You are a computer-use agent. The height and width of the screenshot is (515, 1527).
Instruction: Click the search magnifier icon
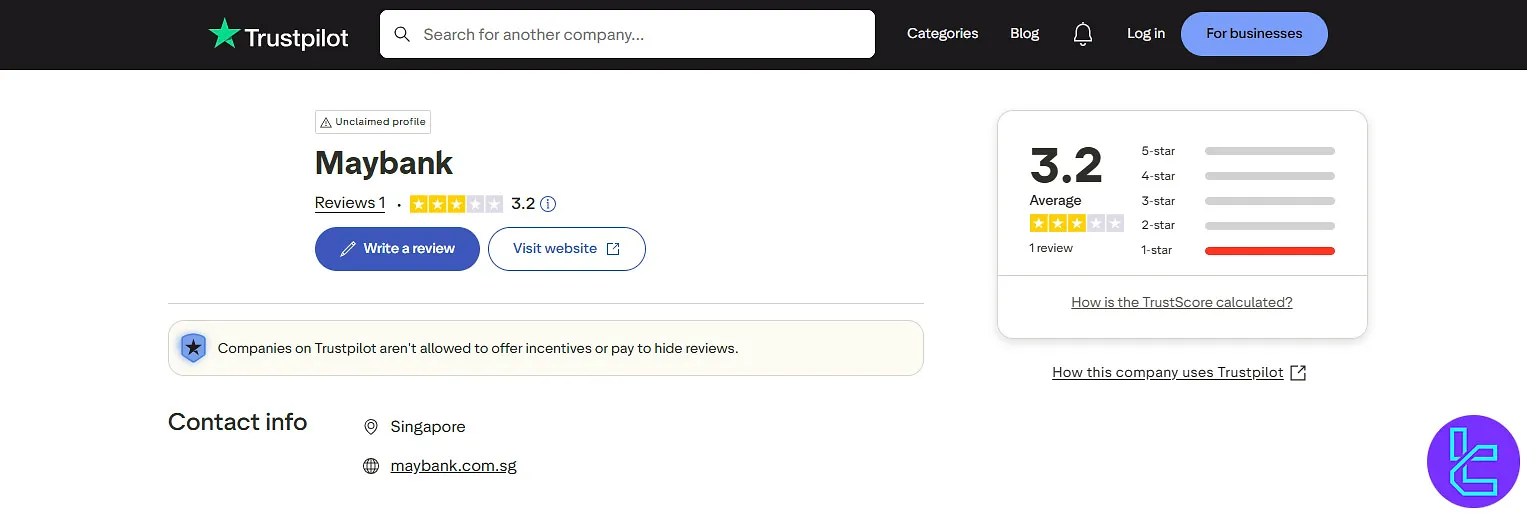coord(402,34)
